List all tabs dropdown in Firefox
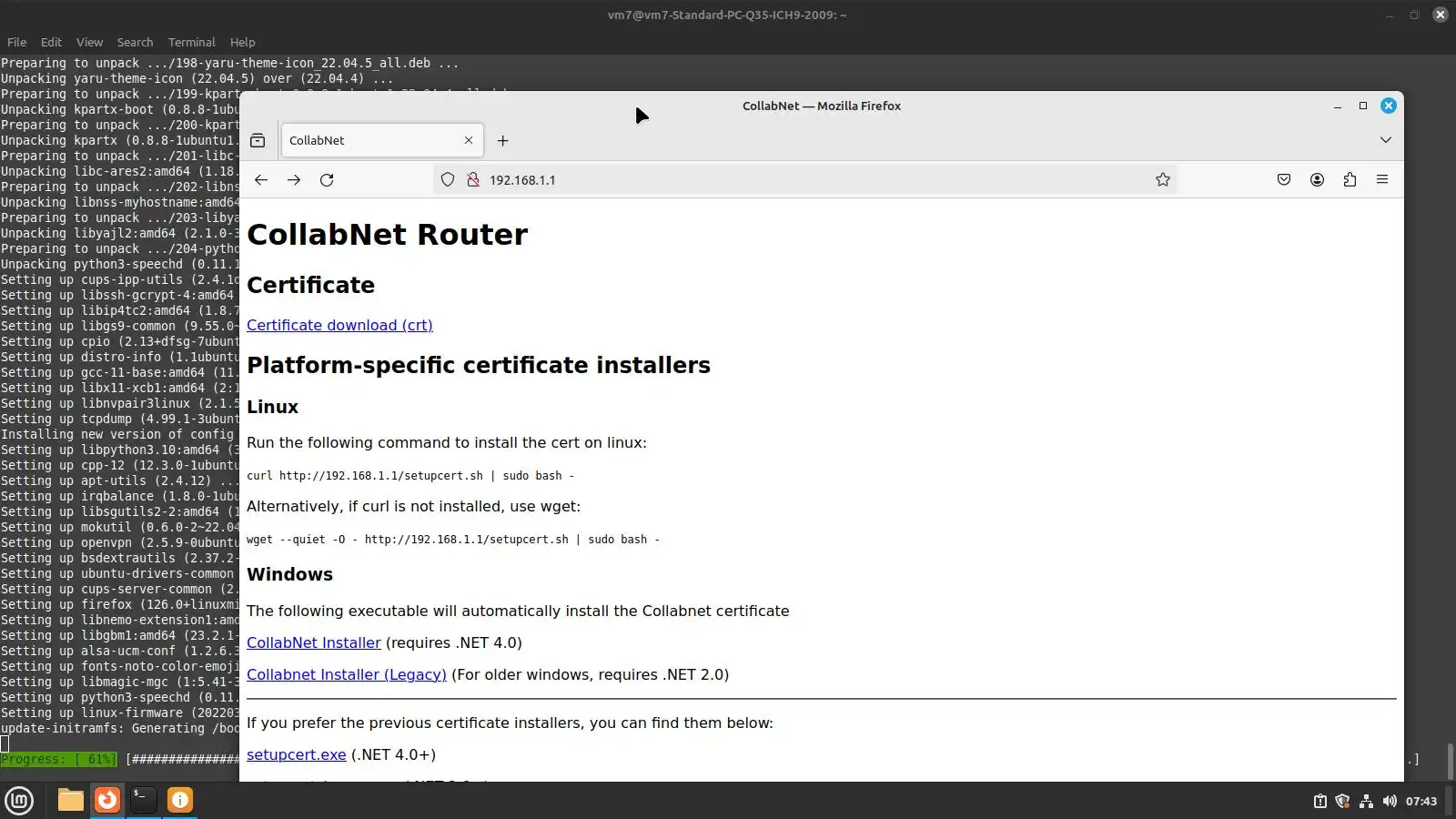The image size is (1456, 819). click(1385, 140)
